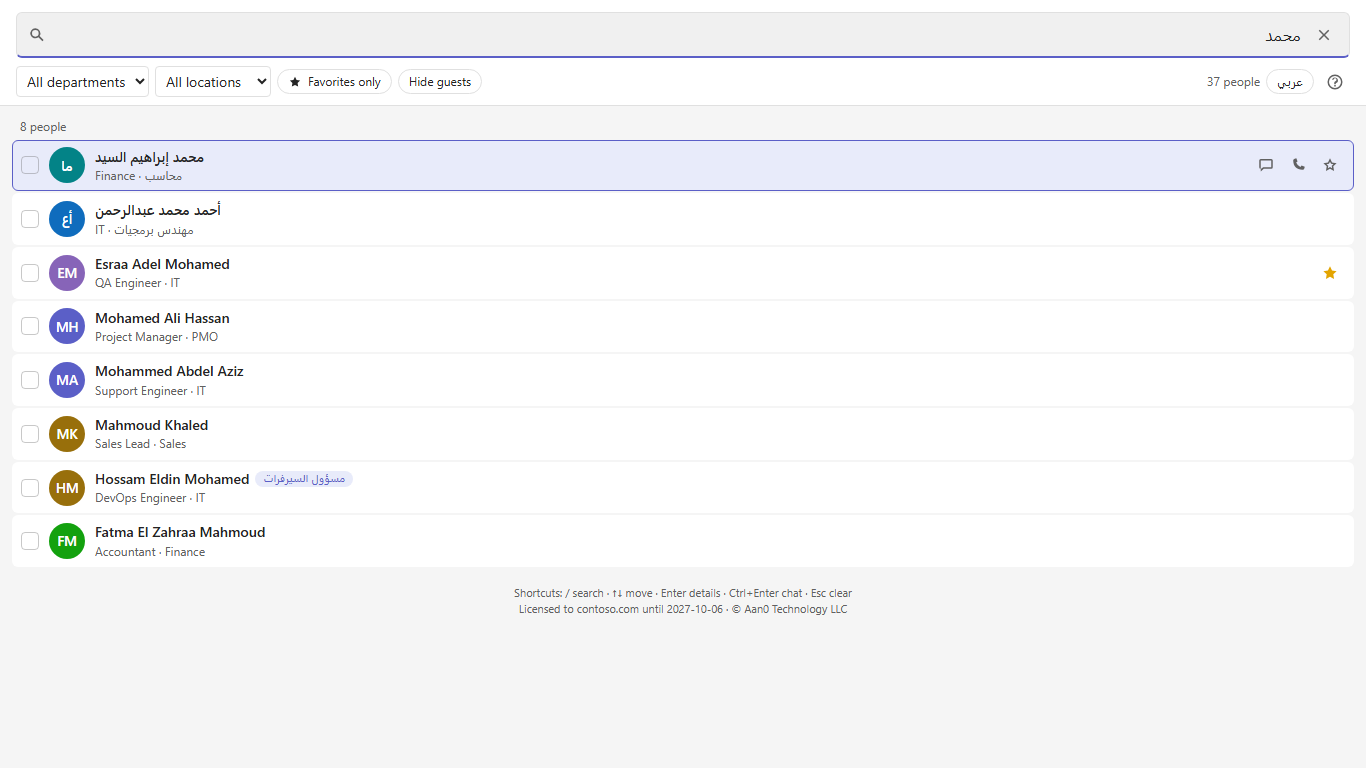Click the MK avatar
Screen dimensions: 1366x768
coord(67,434)
